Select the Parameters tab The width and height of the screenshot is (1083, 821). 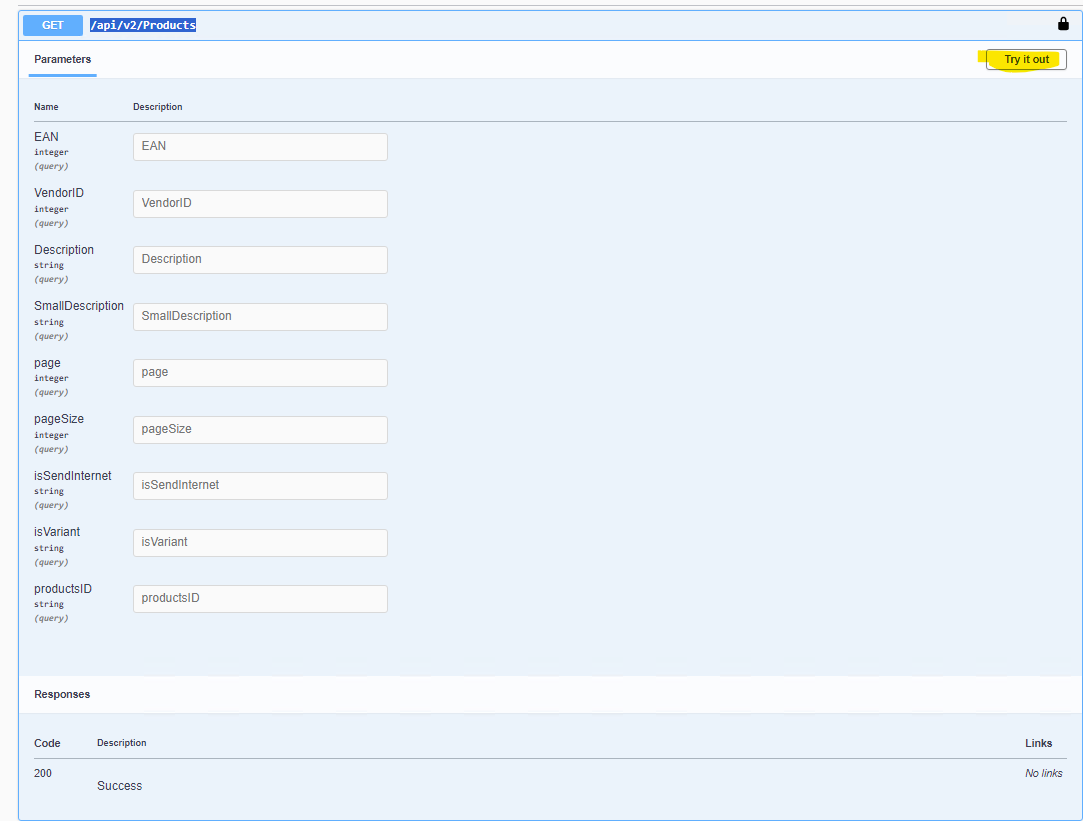point(62,60)
